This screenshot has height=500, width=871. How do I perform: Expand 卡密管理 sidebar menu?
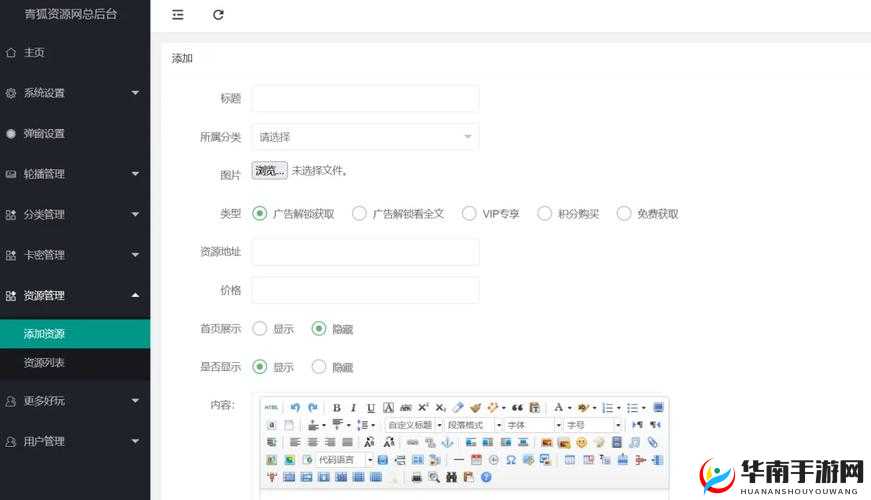point(75,255)
